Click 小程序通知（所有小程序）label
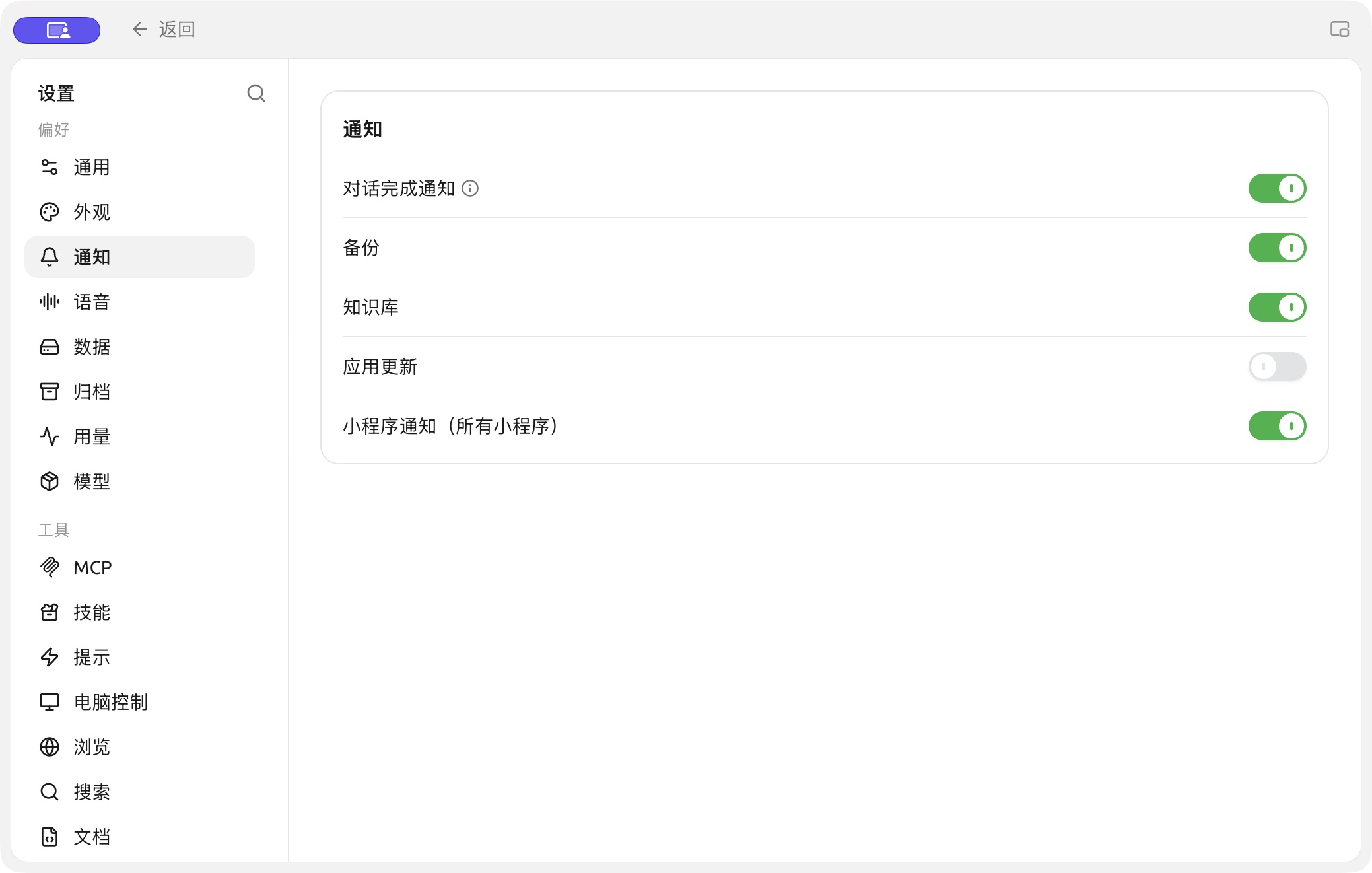The height and width of the screenshot is (873, 1372). pyautogui.click(x=452, y=426)
